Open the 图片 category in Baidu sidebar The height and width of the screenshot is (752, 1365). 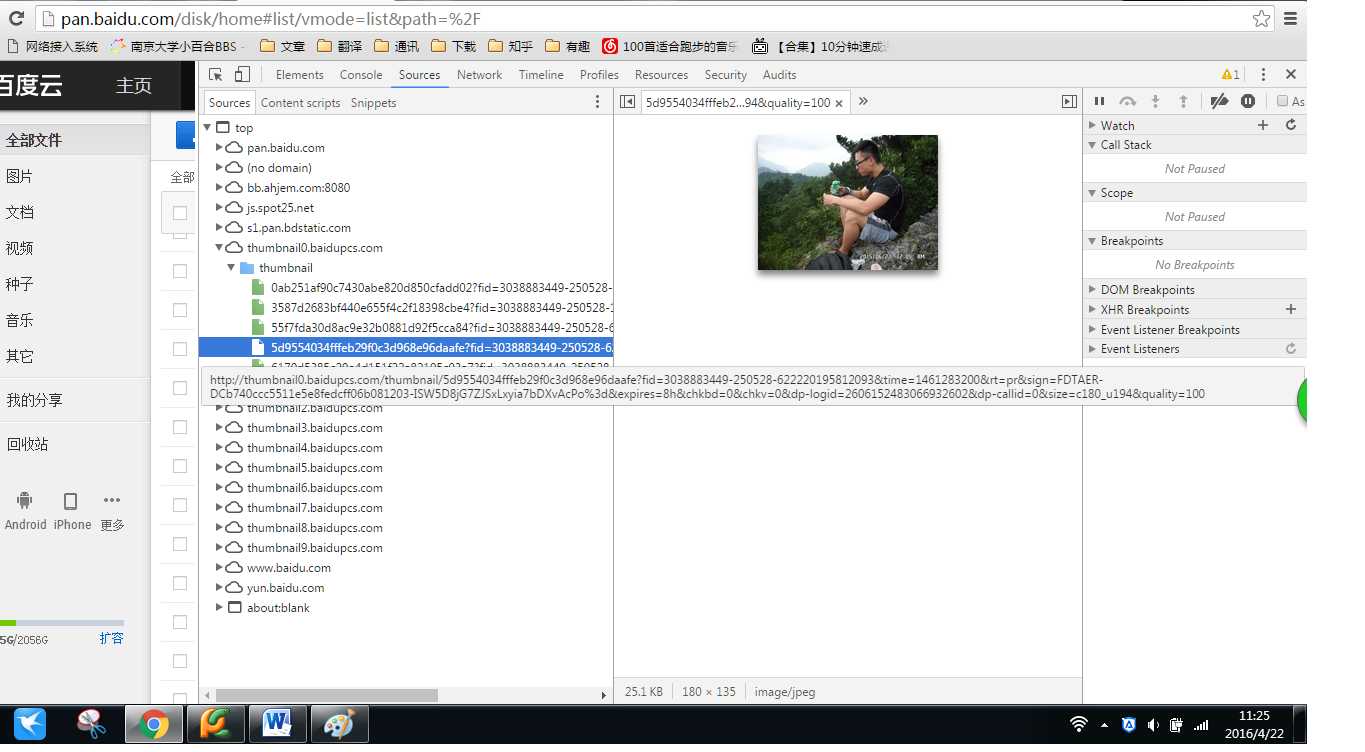coord(20,176)
